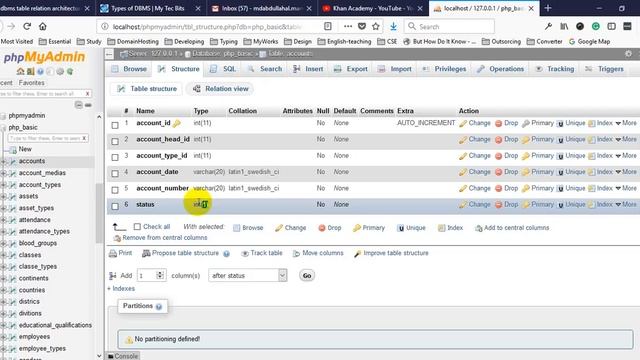640x360 pixels.
Task: Click pencil Change icon for account_id
Action: pyautogui.click(x=462, y=123)
